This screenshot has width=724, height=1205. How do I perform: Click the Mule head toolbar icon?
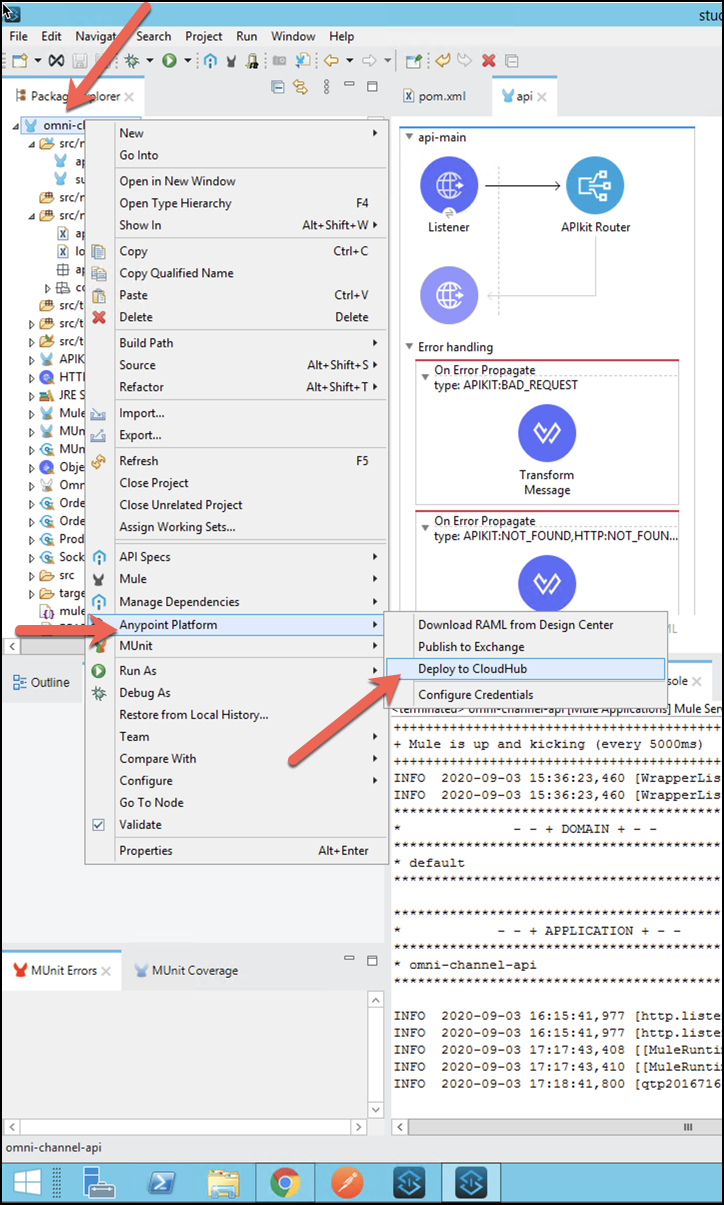point(232,60)
